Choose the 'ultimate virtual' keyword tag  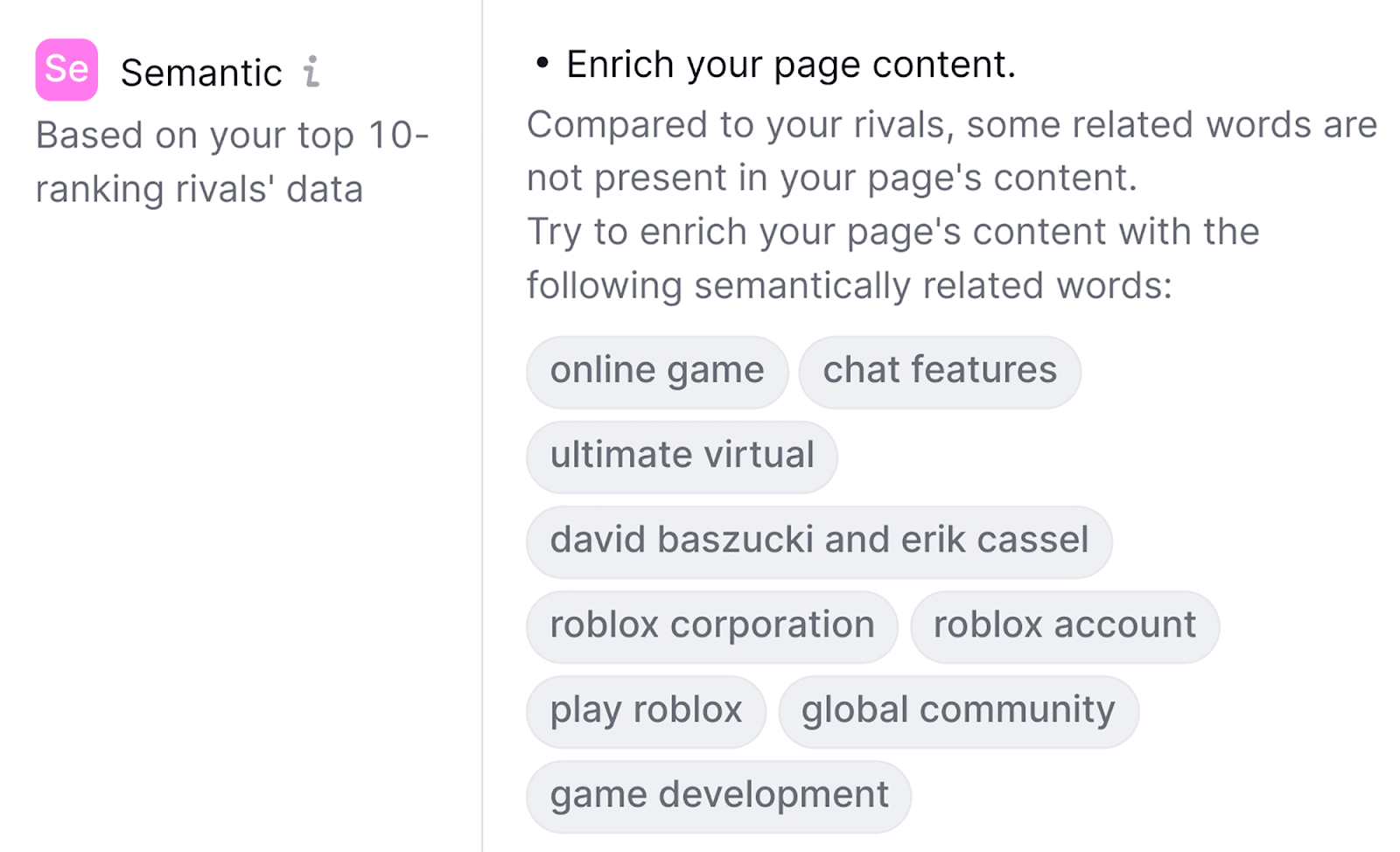(682, 456)
